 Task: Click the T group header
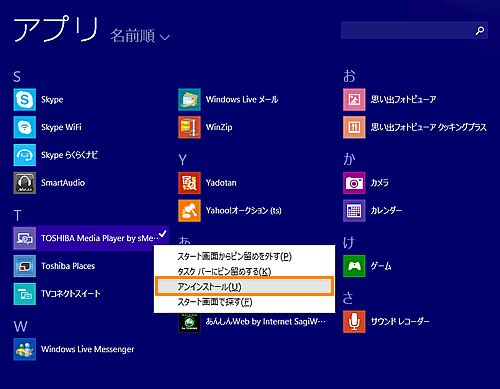pos(17,216)
